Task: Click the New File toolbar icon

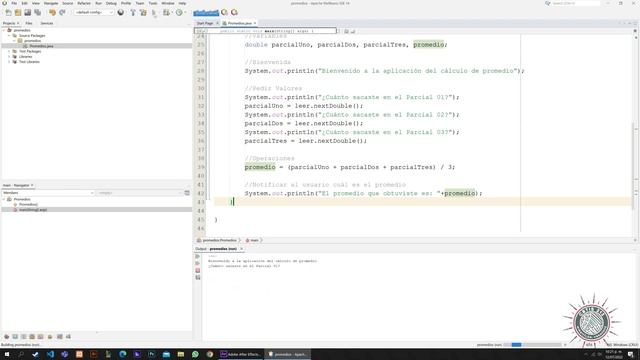Action: (9, 13)
